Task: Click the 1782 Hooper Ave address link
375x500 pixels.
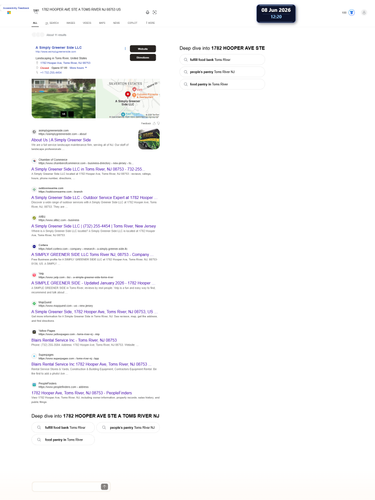Action: click(x=65, y=63)
